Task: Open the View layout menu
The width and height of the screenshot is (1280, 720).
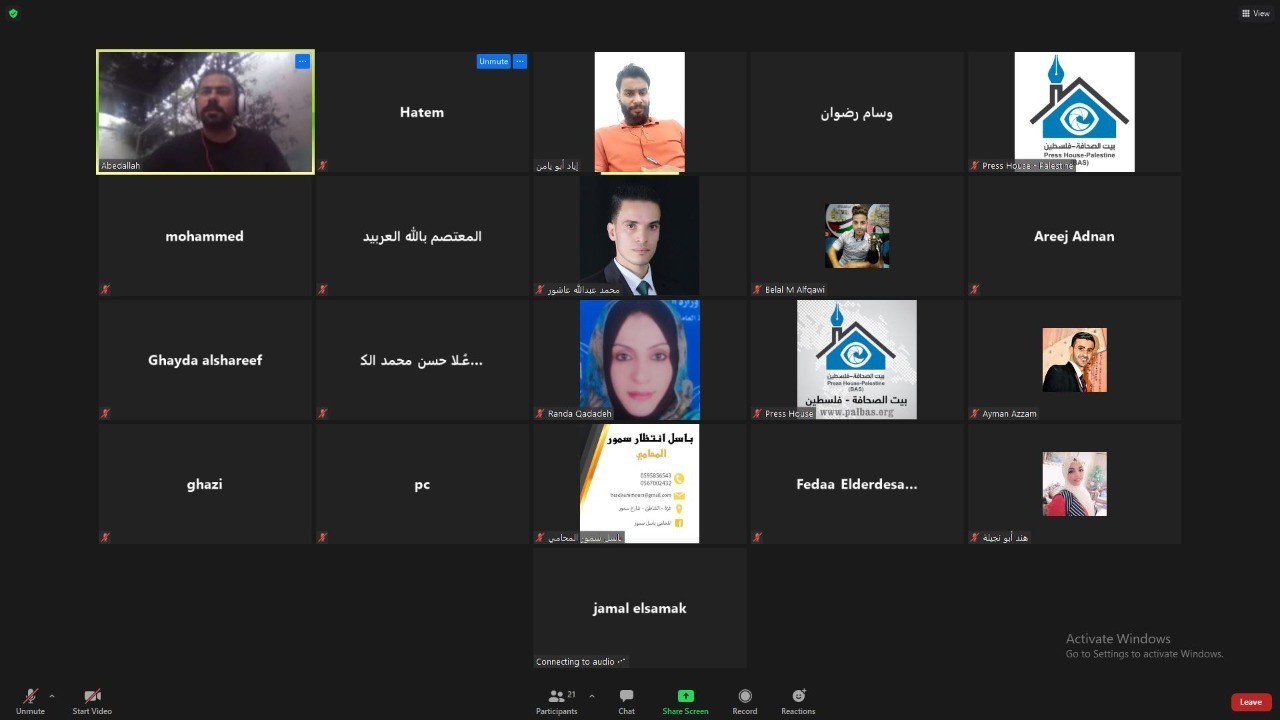Action: 1255,13
